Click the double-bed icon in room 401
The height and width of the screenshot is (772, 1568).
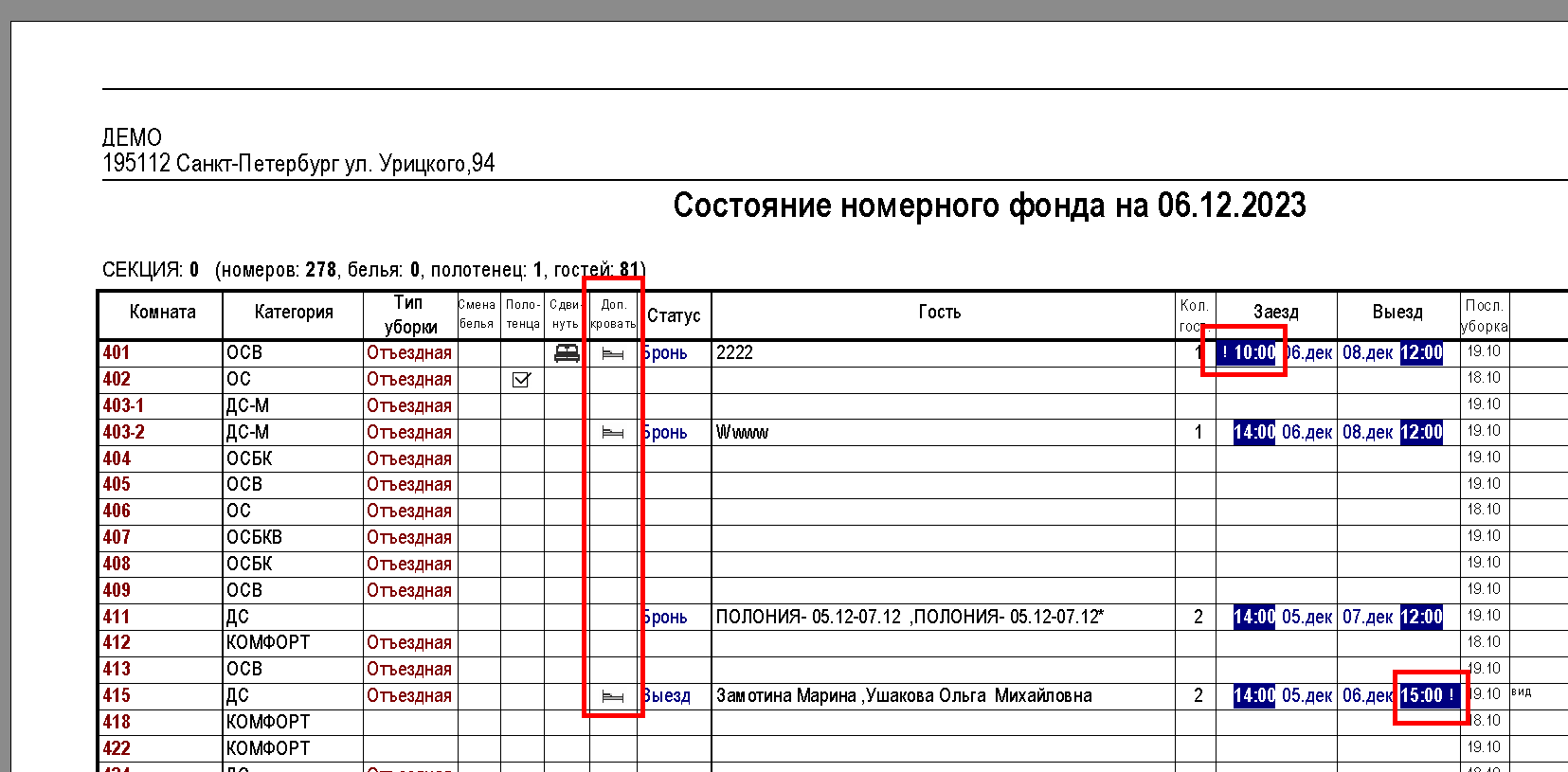tap(567, 353)
